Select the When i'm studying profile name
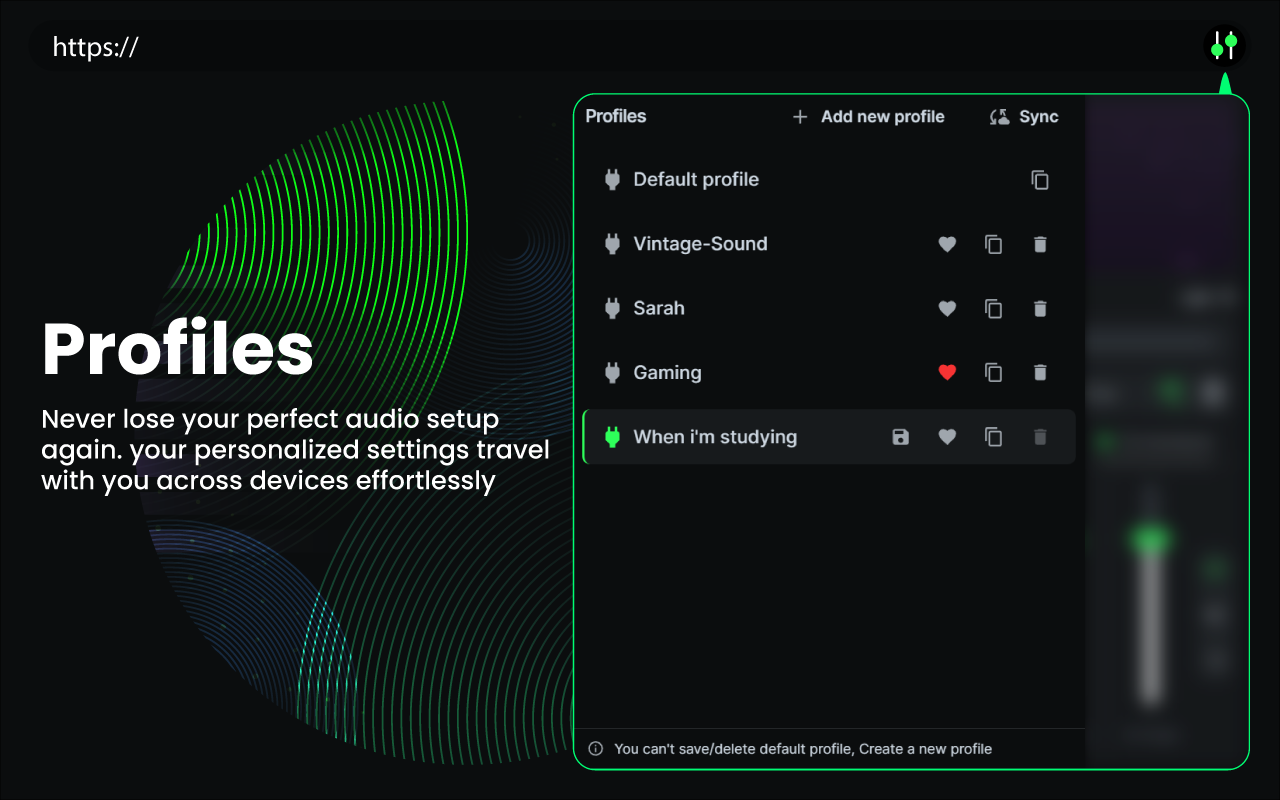 click(715, 437)
